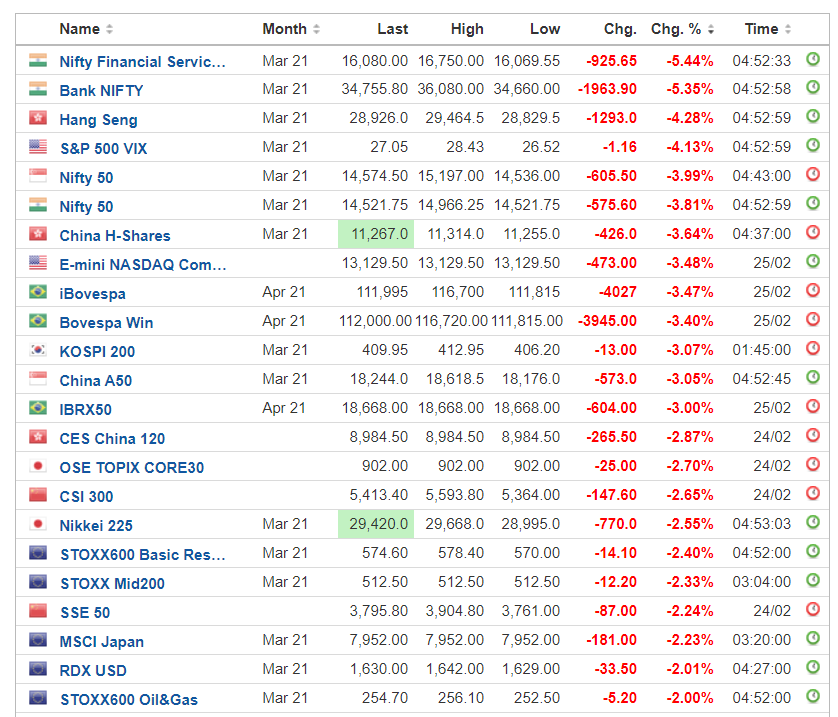Click the red clock icon in KOSPI 200 row

click(812, 348)
